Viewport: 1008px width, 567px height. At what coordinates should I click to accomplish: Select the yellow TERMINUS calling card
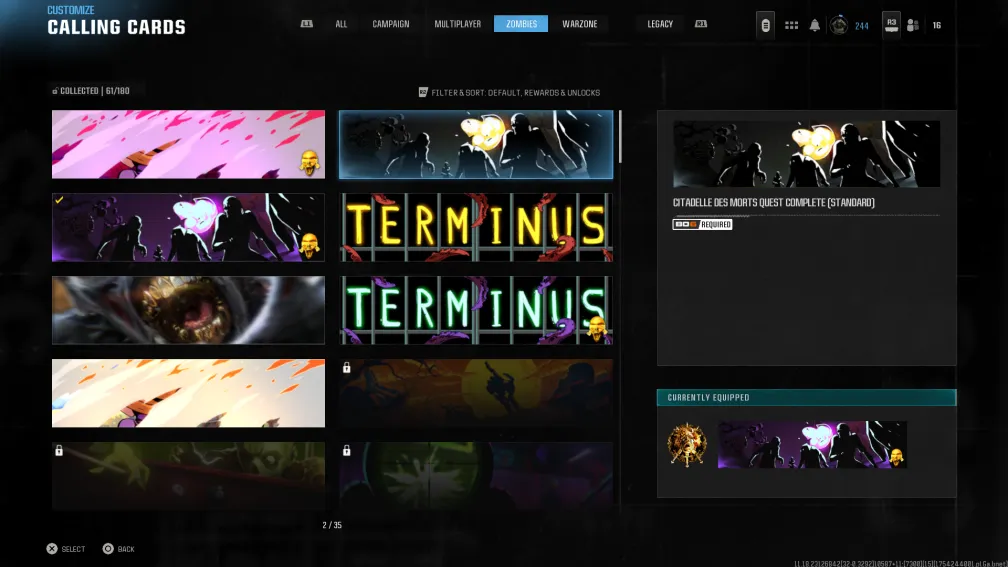[476, 227]
